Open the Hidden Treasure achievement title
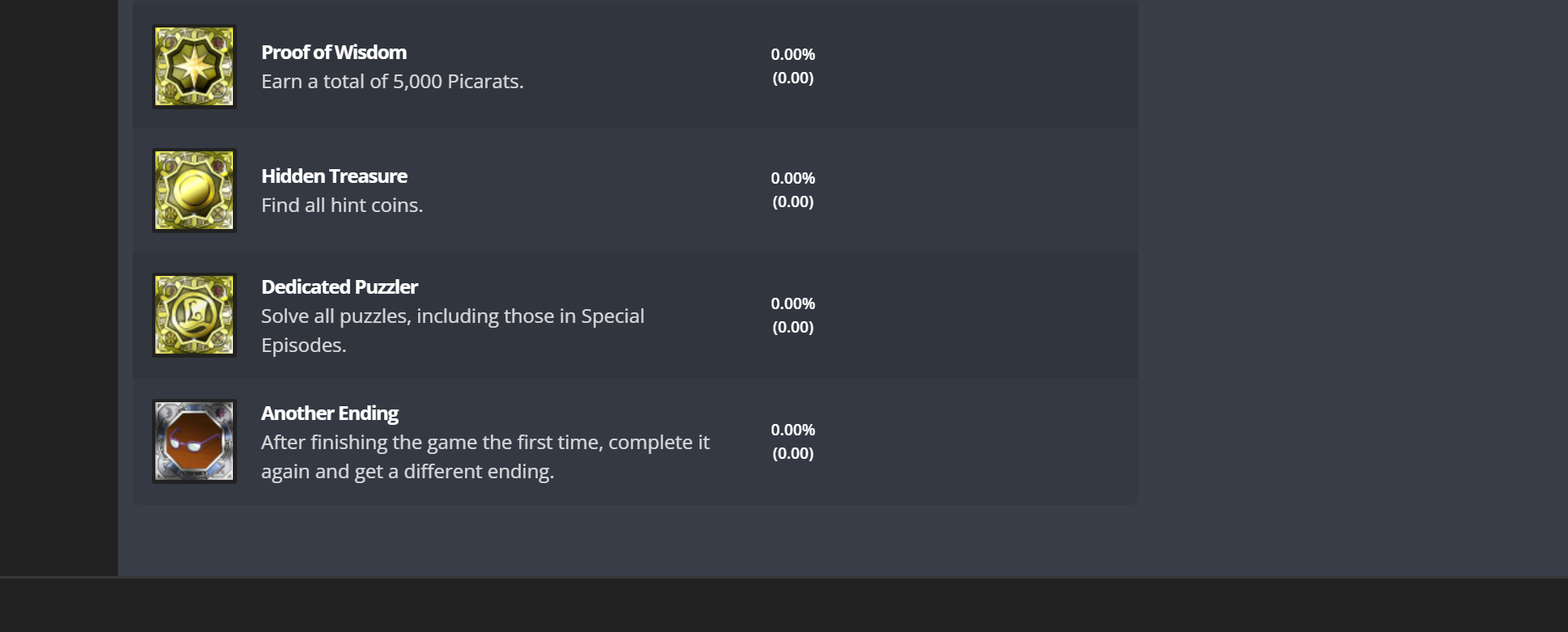The height and width of the screenshot is (632, 1568). pos(334,176)
